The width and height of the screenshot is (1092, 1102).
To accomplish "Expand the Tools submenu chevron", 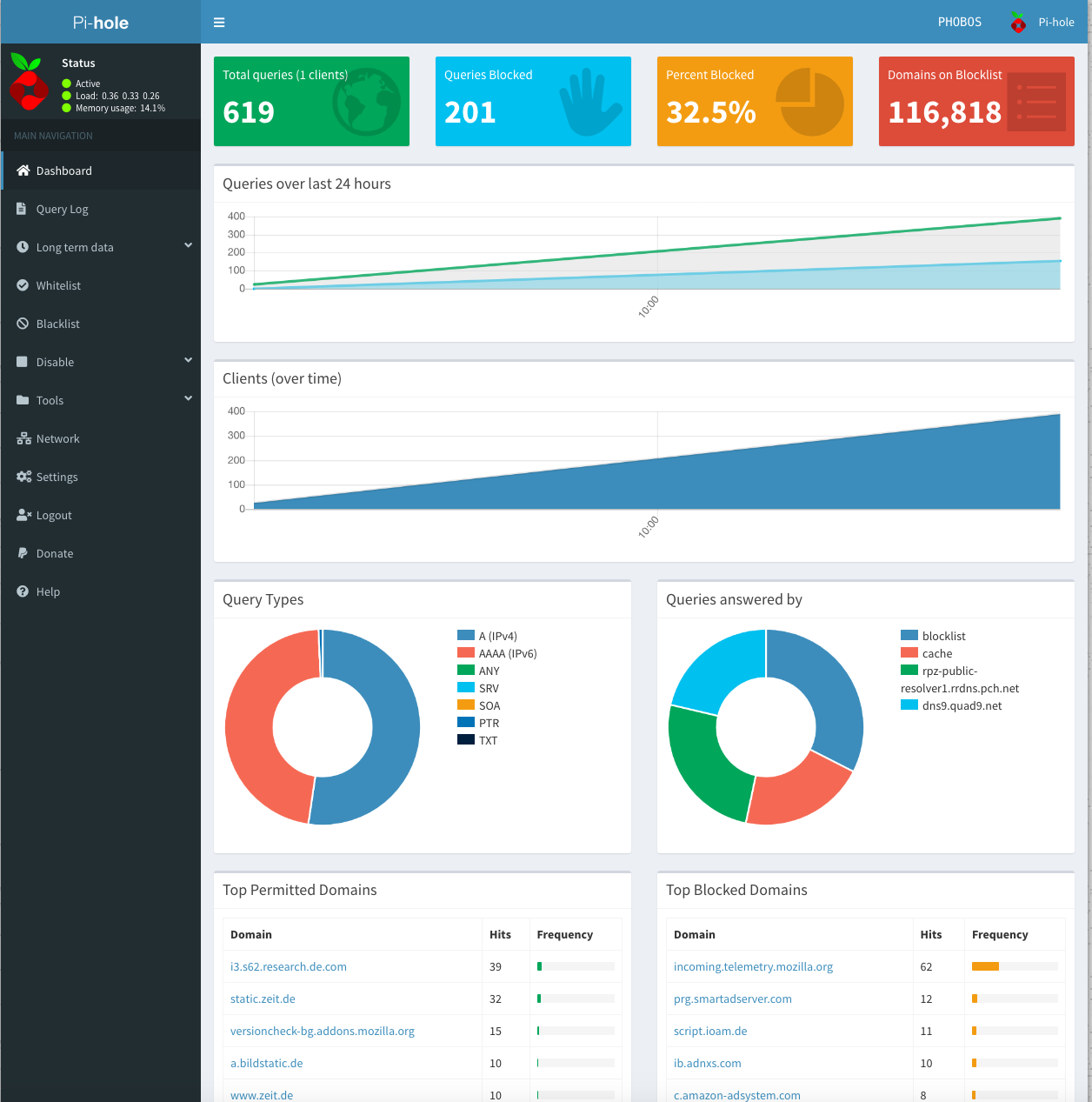I will pyautogui.click(x=188, y=399).
